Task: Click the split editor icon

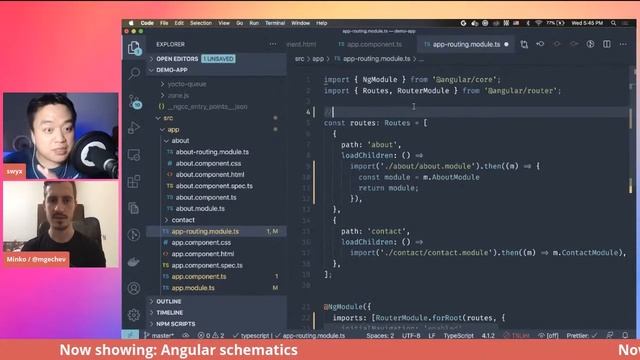Action: 607,44
